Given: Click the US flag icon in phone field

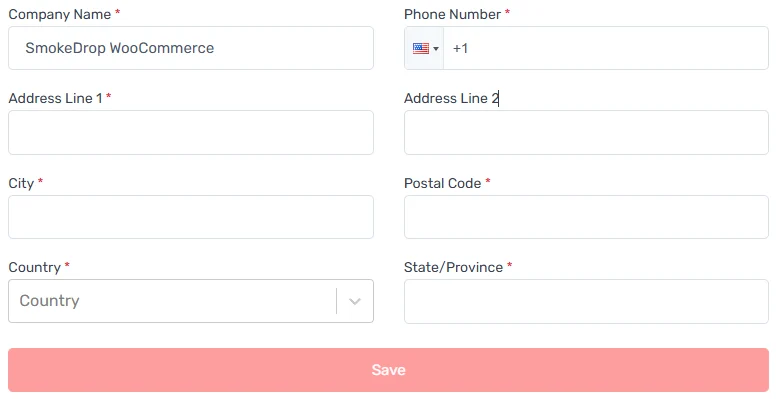Looking at the screenshot, I should point(421,49).
